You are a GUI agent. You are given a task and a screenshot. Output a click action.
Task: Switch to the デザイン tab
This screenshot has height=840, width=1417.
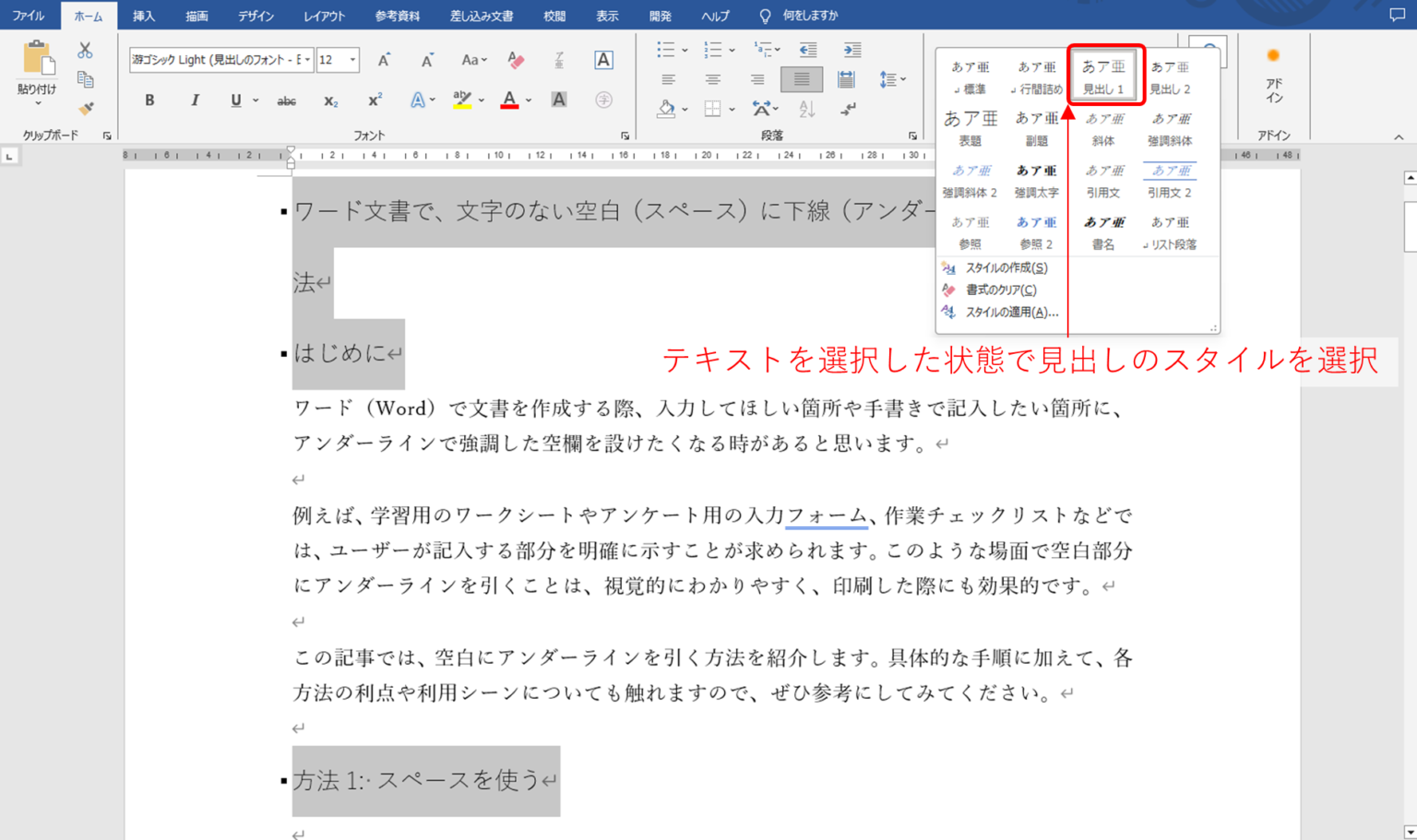[256, 16]
